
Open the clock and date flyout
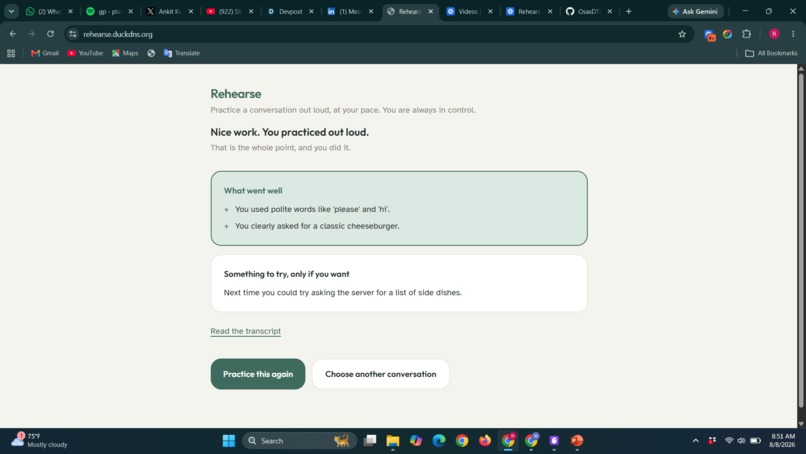click(x=782, y=441)
